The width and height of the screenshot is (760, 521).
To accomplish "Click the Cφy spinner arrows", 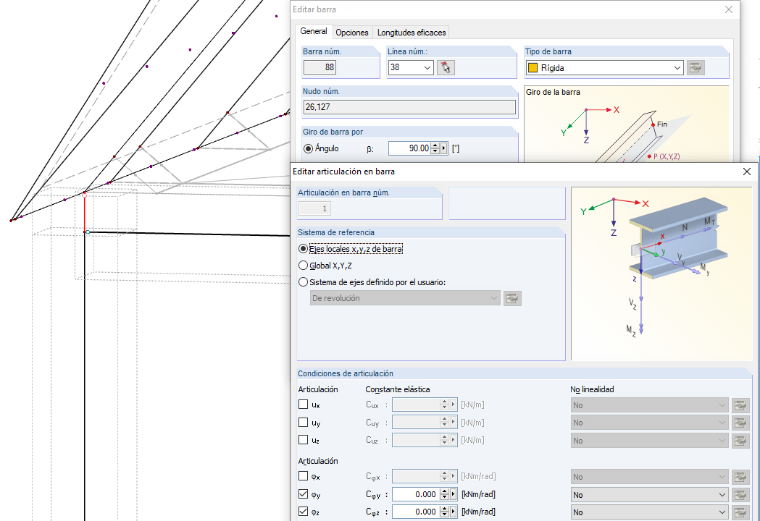I will coord(444,494).
